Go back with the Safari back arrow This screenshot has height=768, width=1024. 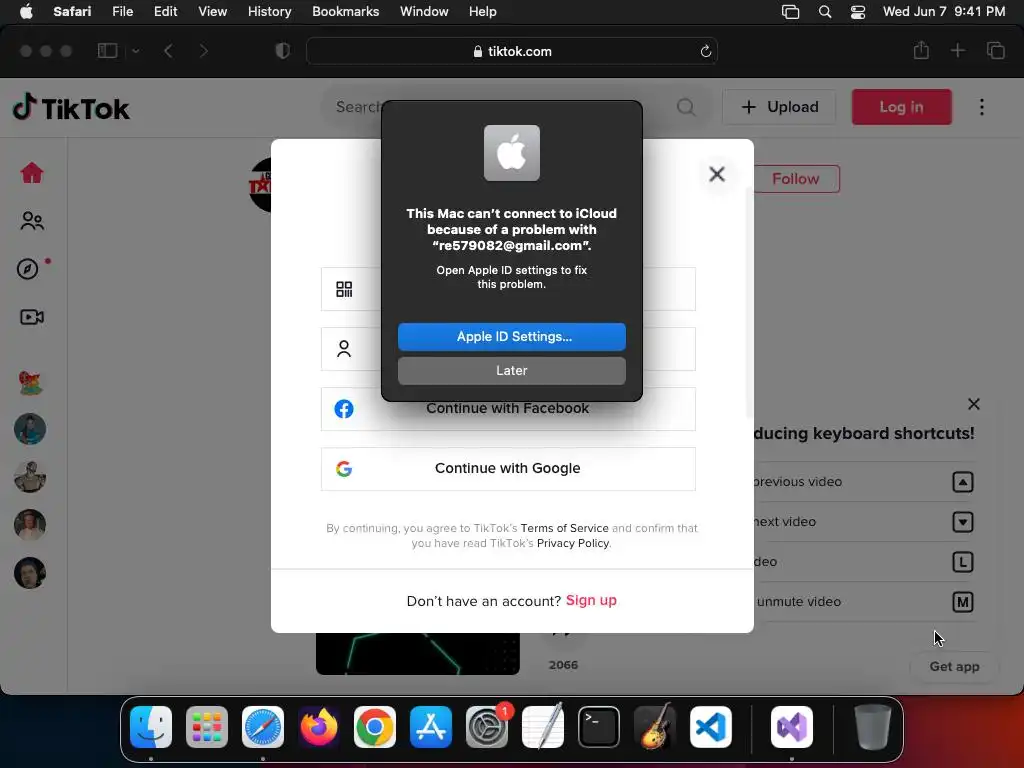point(168,51)
